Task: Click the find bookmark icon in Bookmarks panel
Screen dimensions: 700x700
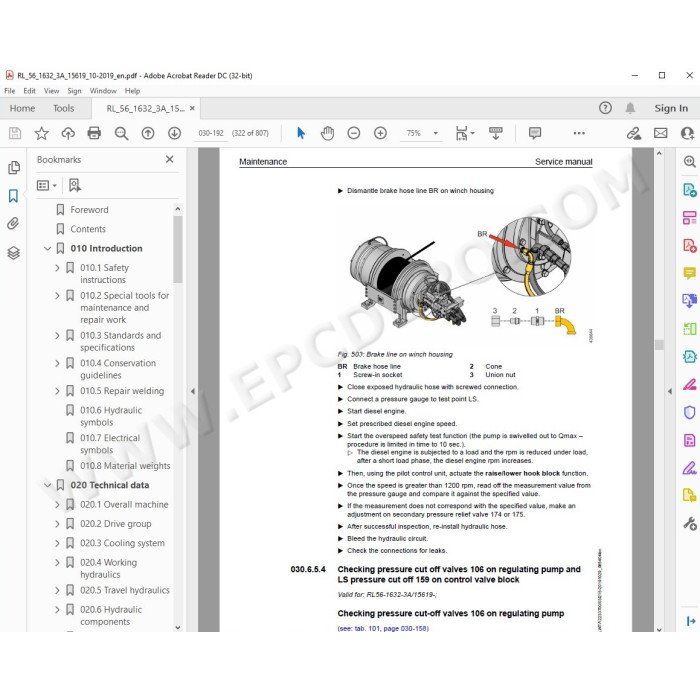Action: point(75,185)
